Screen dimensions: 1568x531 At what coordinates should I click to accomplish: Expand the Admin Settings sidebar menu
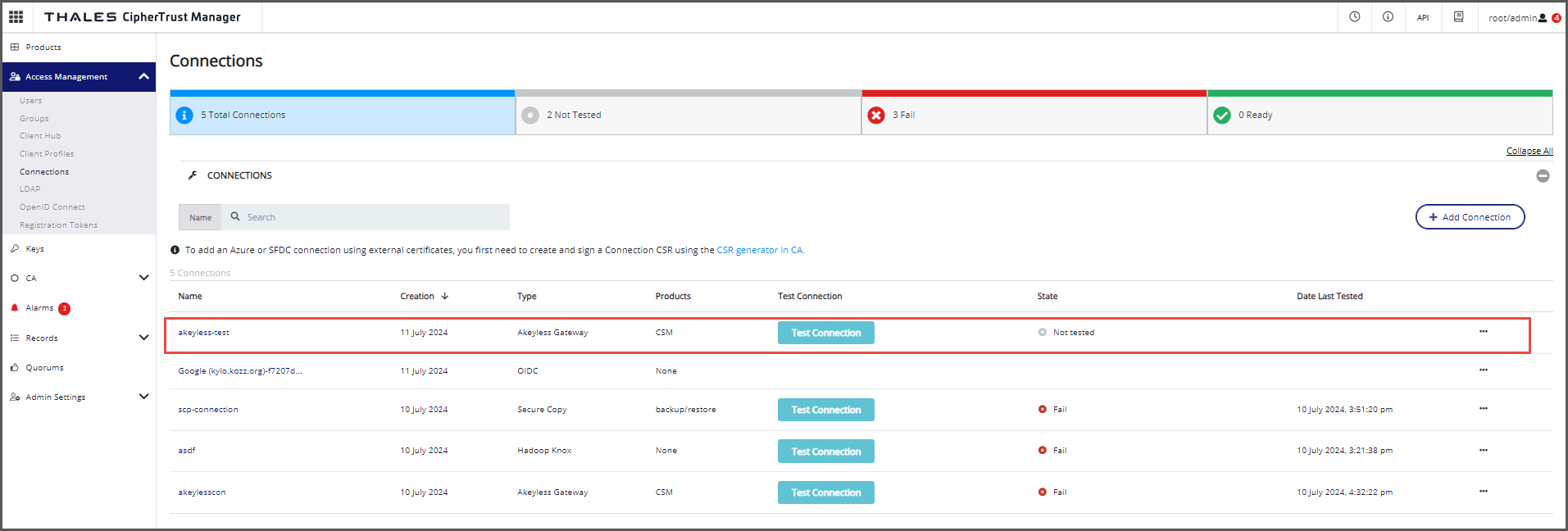[143, 397]
